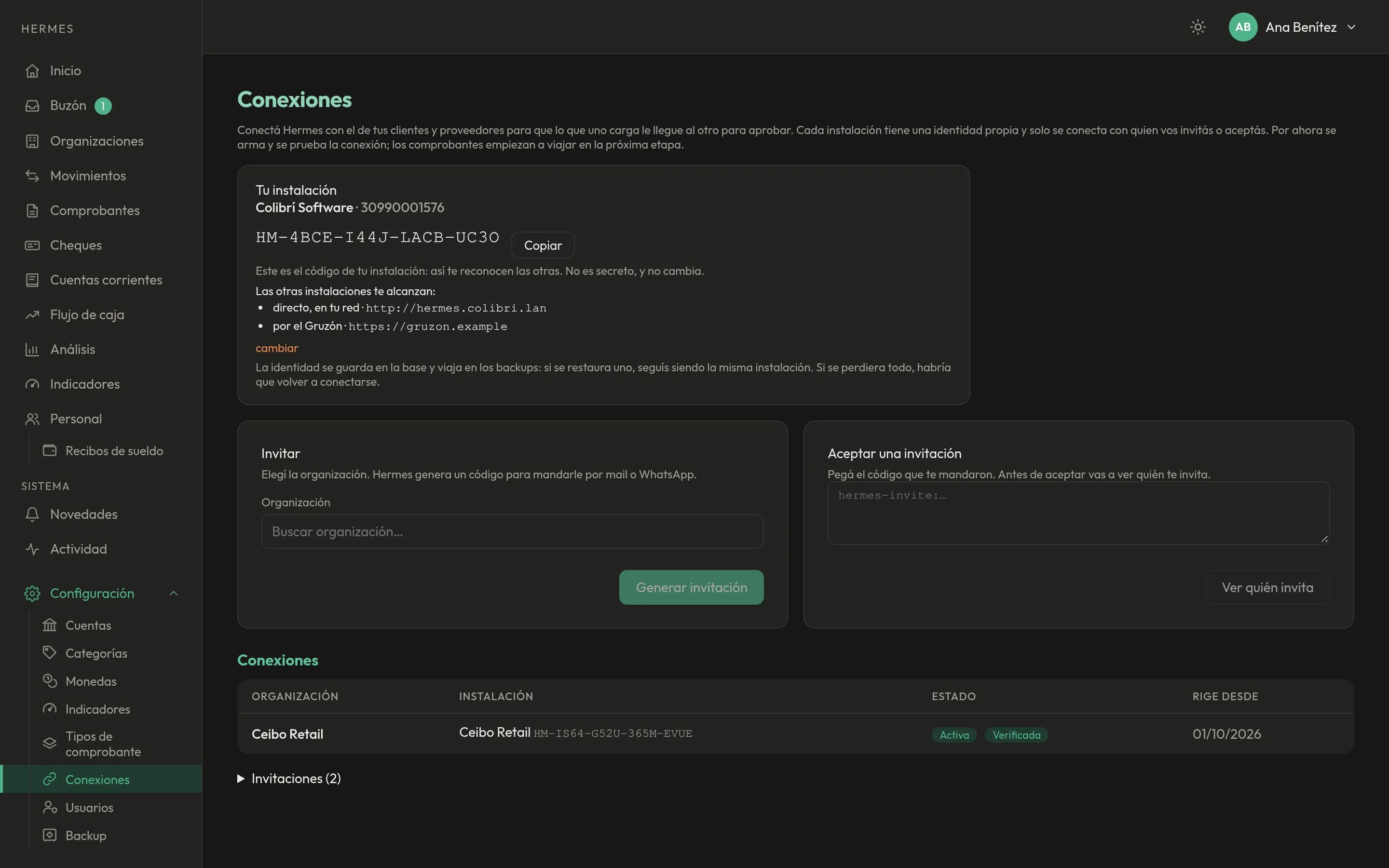Open Indicadores under Configuración
This screenshot has width=1389, height=868.
(97, 709)
